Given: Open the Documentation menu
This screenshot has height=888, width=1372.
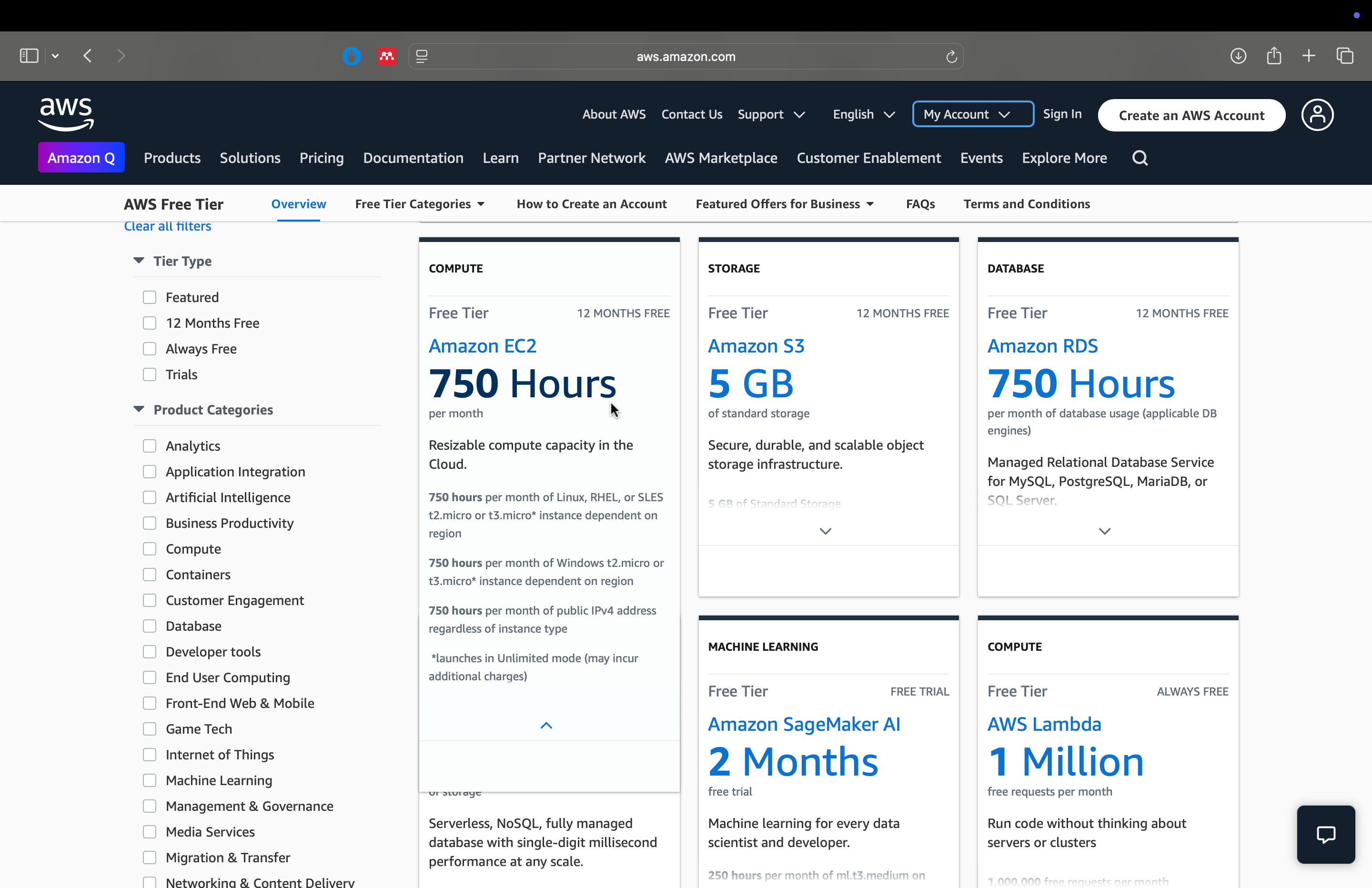Looking at the screenshot, I should click(414, 158).
